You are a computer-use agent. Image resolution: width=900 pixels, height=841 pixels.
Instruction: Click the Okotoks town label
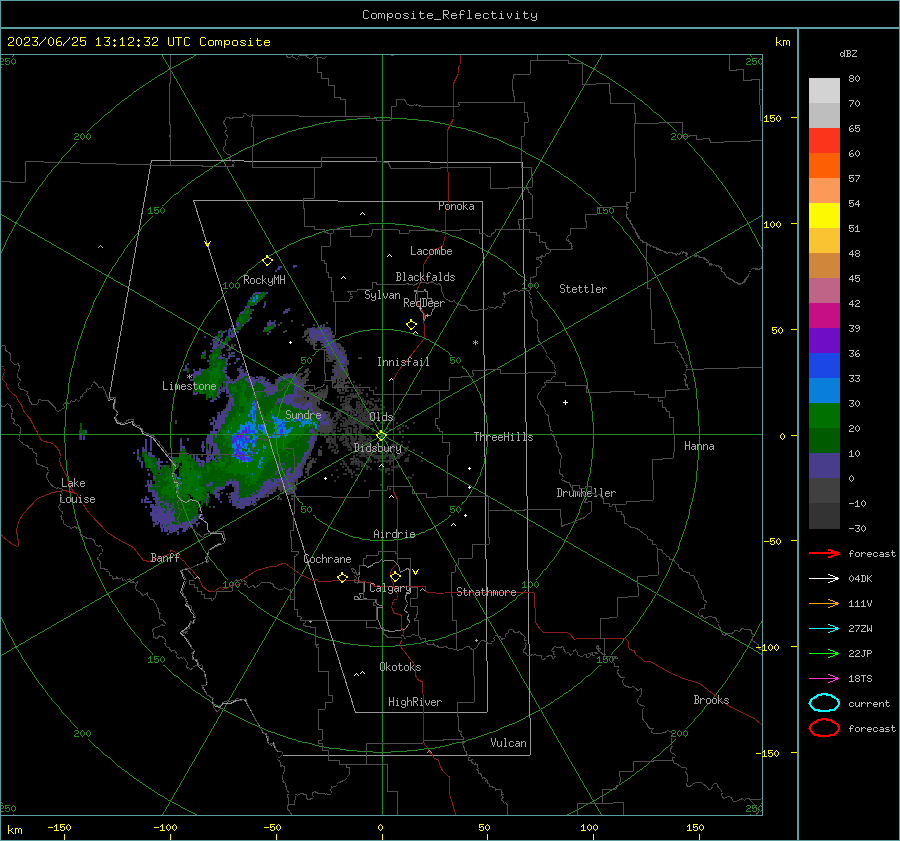click(x=400, y=667)
